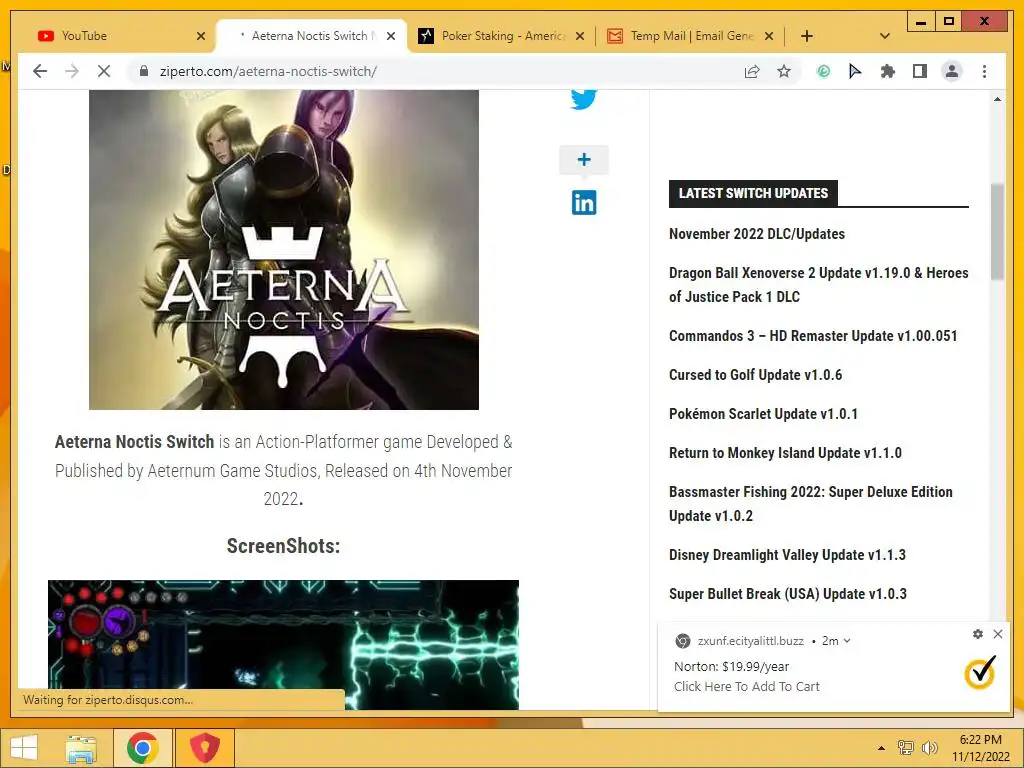Open the Extensions puzzle menu
The width and height of the screenshot is (1024, 768).
888,71
